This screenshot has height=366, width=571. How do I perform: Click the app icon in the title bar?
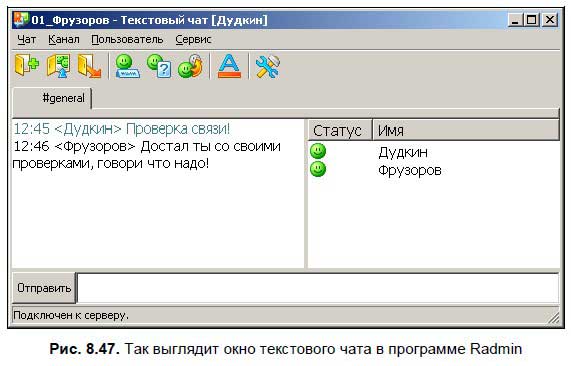pyautogui.click(x=20, y=19)
